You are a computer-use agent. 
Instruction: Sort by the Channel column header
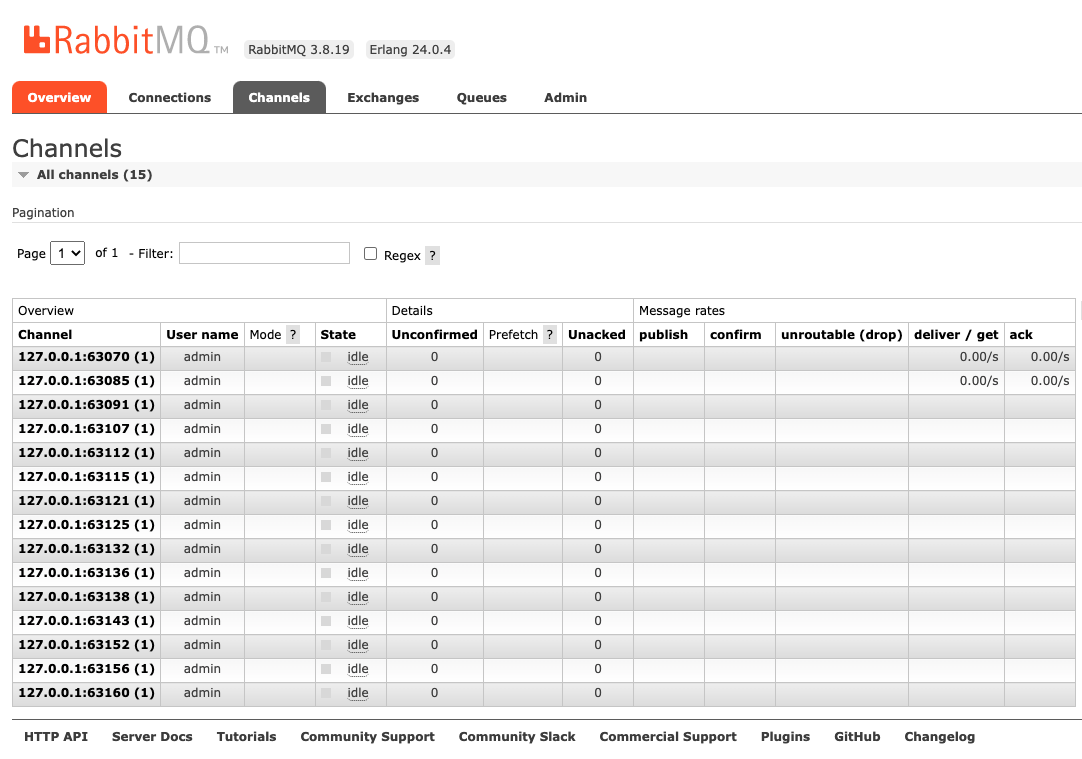(45, 335)
